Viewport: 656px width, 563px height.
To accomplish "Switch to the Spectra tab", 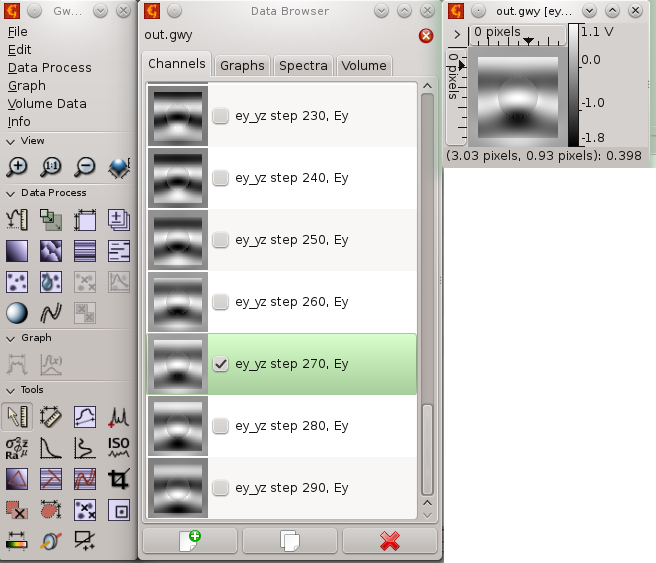I will (x=303, y=65).
